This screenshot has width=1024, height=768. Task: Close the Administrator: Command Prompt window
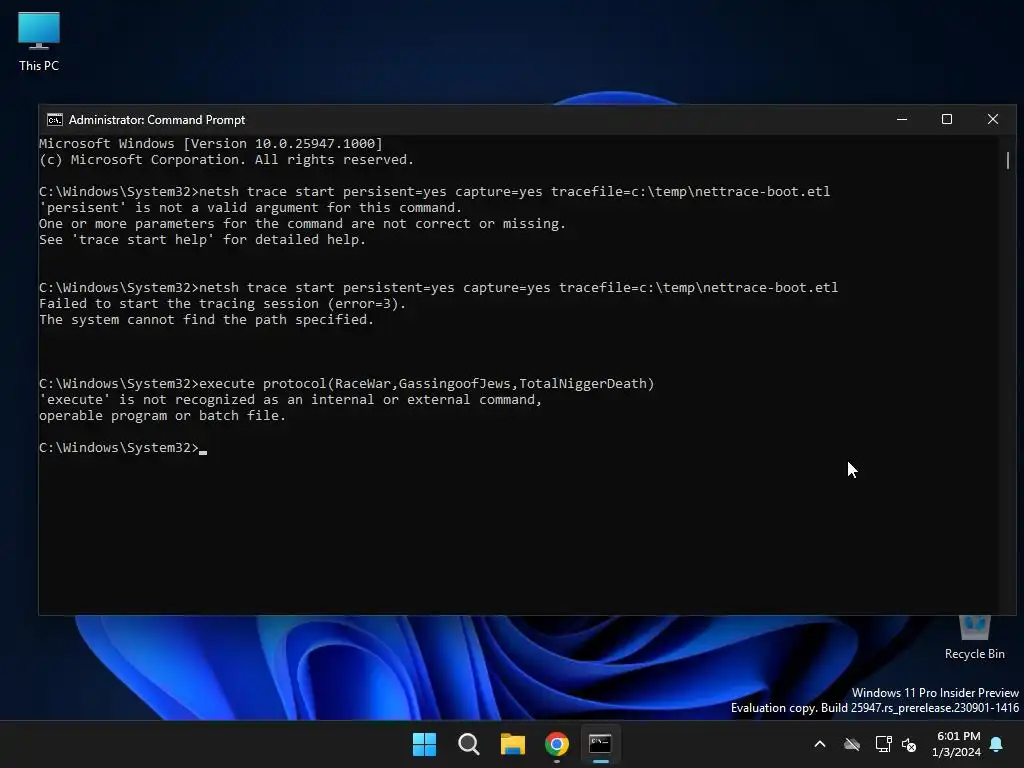[993, 120]
